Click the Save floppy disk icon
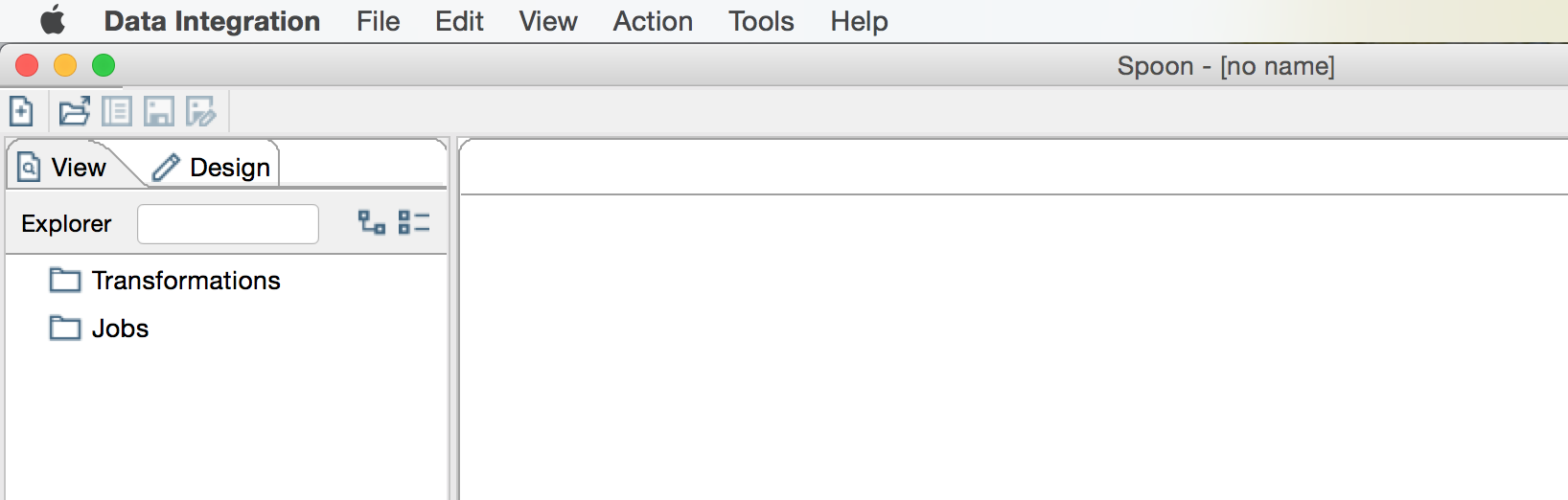 click(x=159, y=112)
